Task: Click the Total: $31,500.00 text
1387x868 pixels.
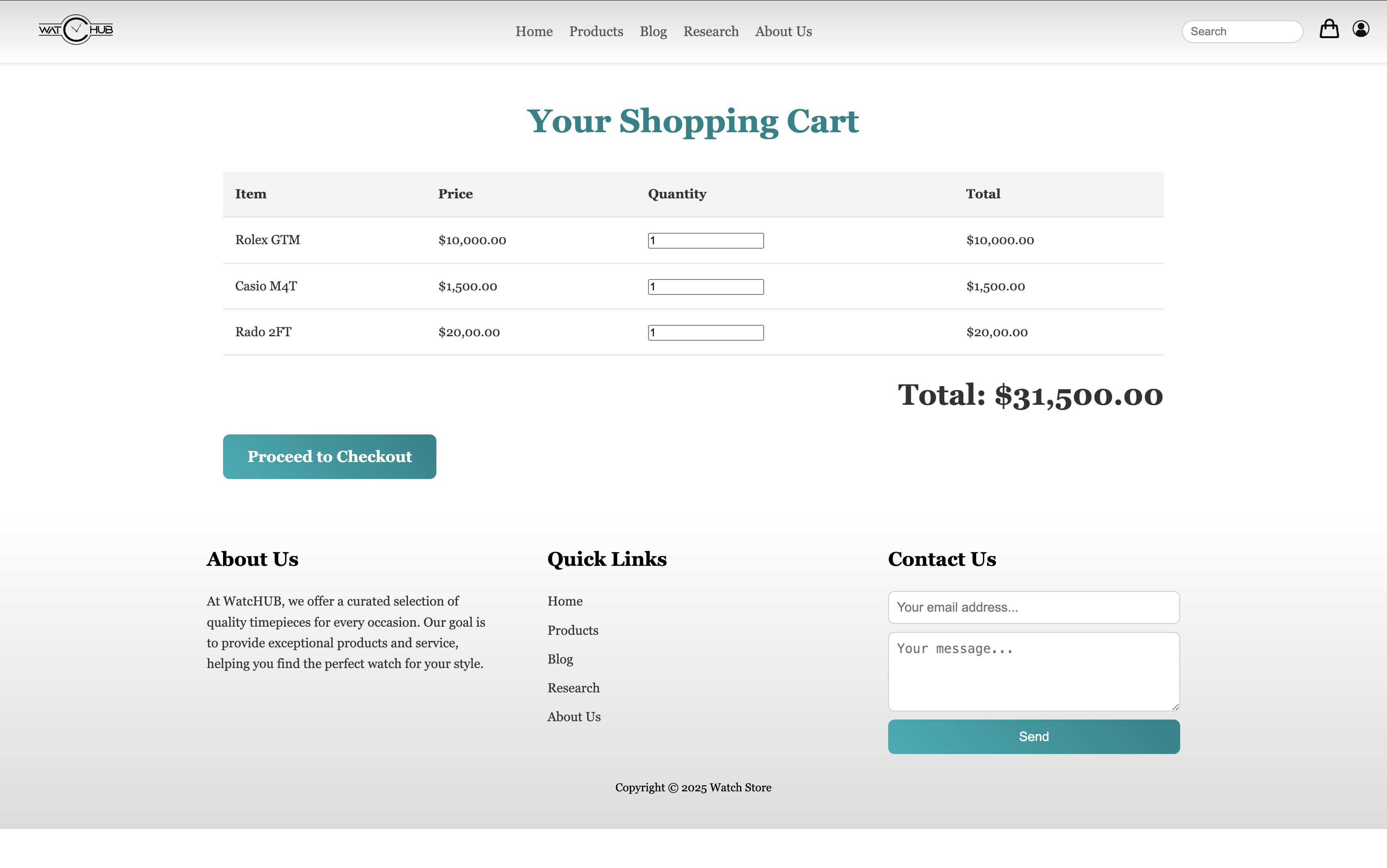Action: click(1030, 395)
